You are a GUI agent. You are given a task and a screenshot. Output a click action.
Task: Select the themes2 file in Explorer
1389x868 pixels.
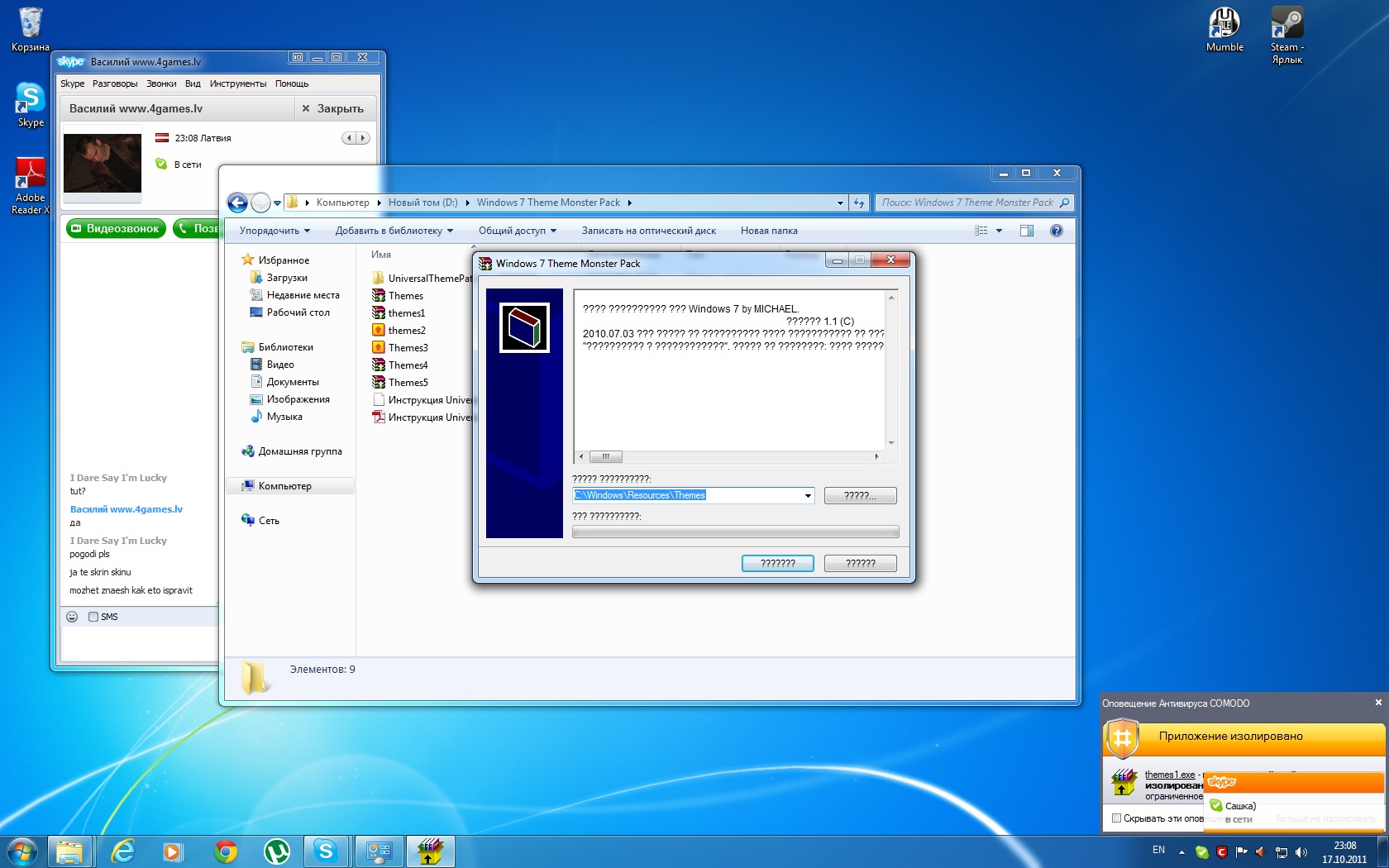click(407, 331)
